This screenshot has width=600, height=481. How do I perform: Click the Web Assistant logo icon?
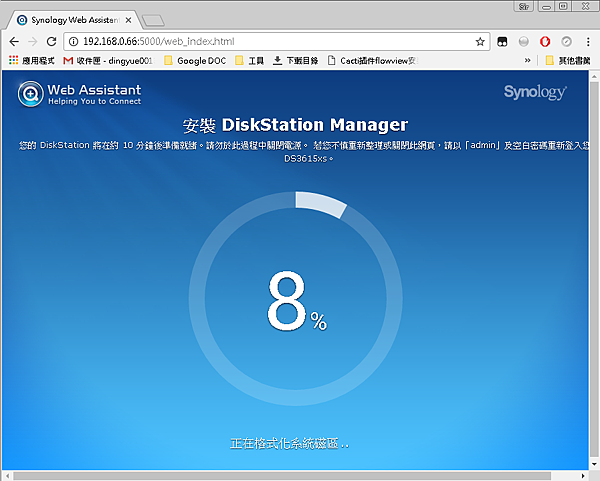tap(30, 94)
